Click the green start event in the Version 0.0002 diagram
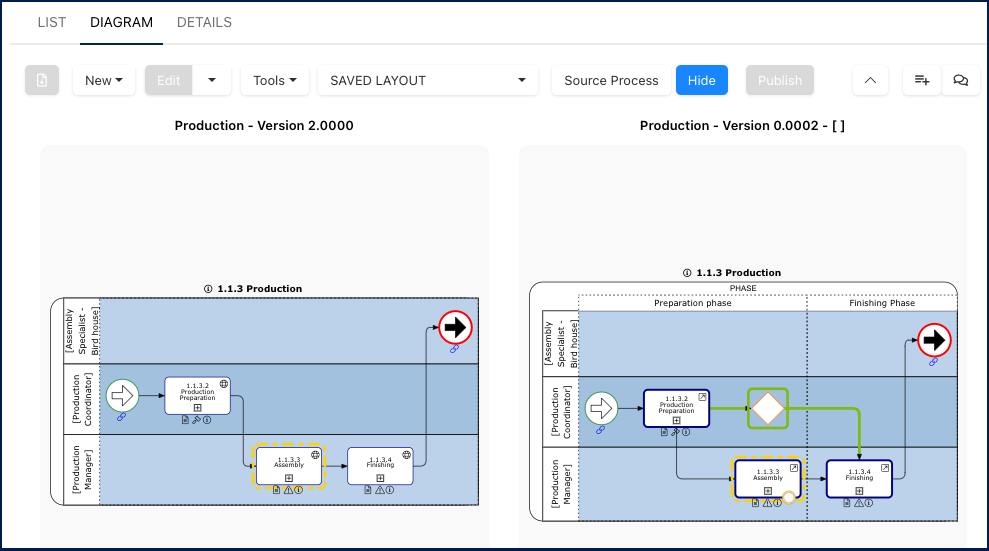The image size is (989, 551). pos(601,408)
